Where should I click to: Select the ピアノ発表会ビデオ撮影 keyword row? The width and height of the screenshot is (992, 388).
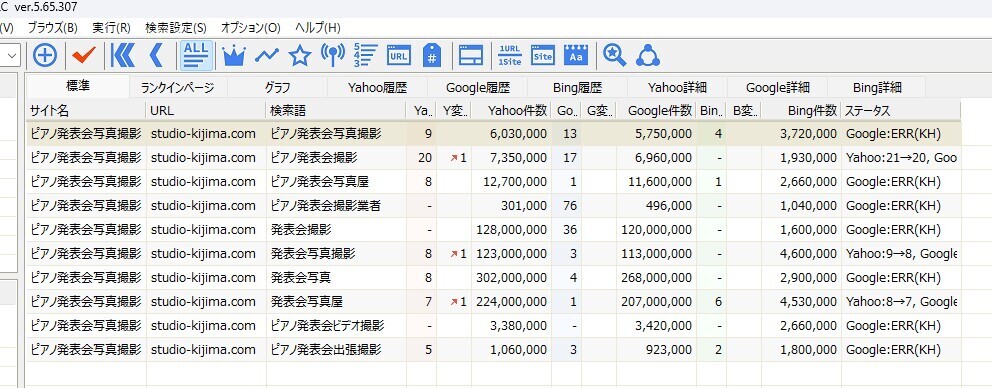click(493, 326)
